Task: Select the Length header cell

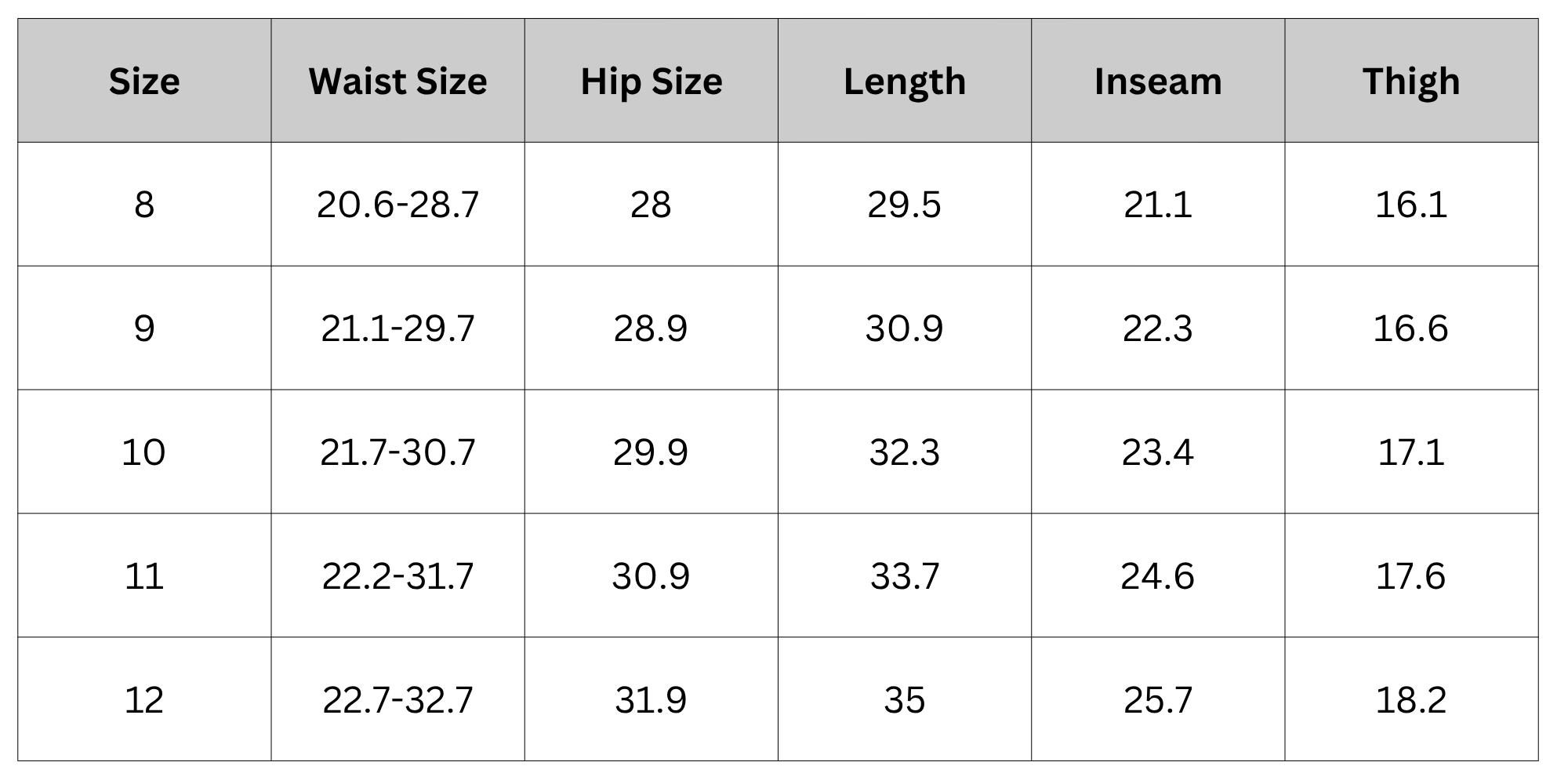Action: (904, 81)
